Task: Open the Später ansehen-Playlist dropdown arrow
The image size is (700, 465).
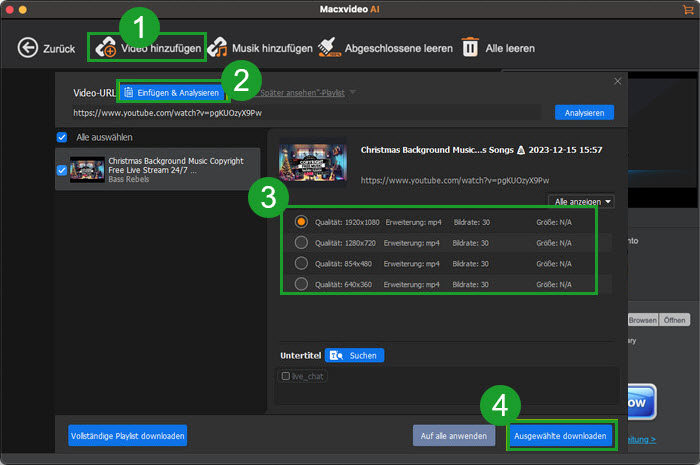Action: (x=353, y=92)
